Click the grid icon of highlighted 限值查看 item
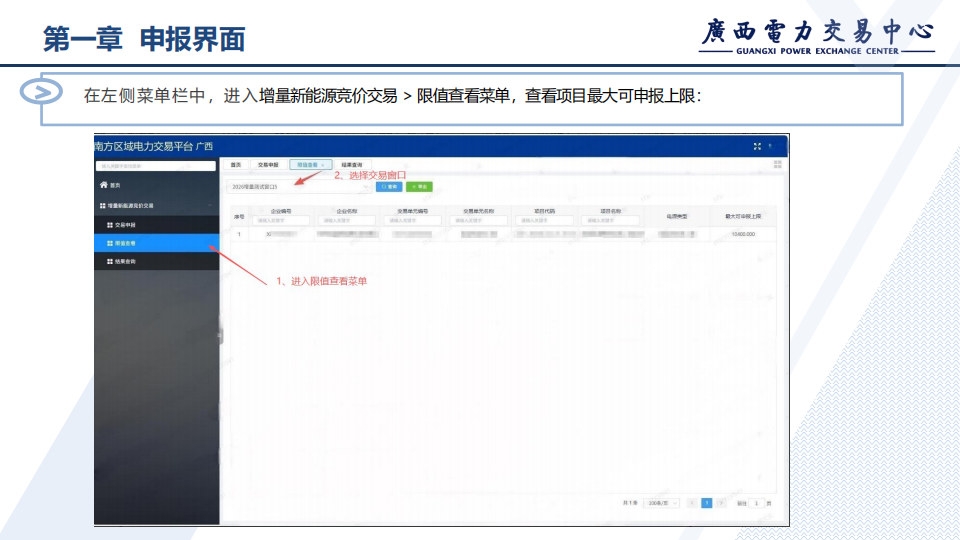The image size is (960, 540). coord(110,244)
